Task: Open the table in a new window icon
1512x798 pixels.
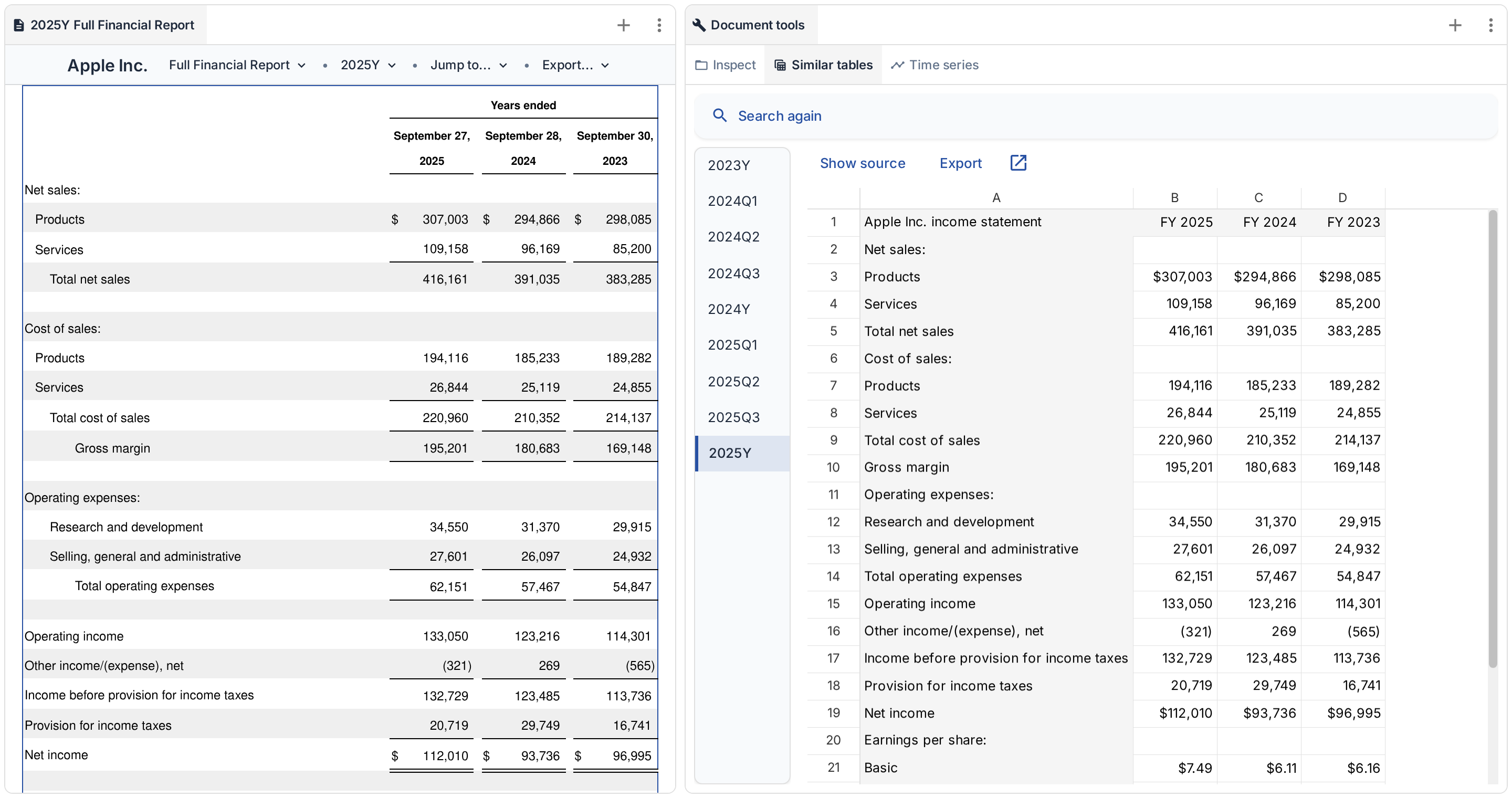Action: pos(1018,163)
